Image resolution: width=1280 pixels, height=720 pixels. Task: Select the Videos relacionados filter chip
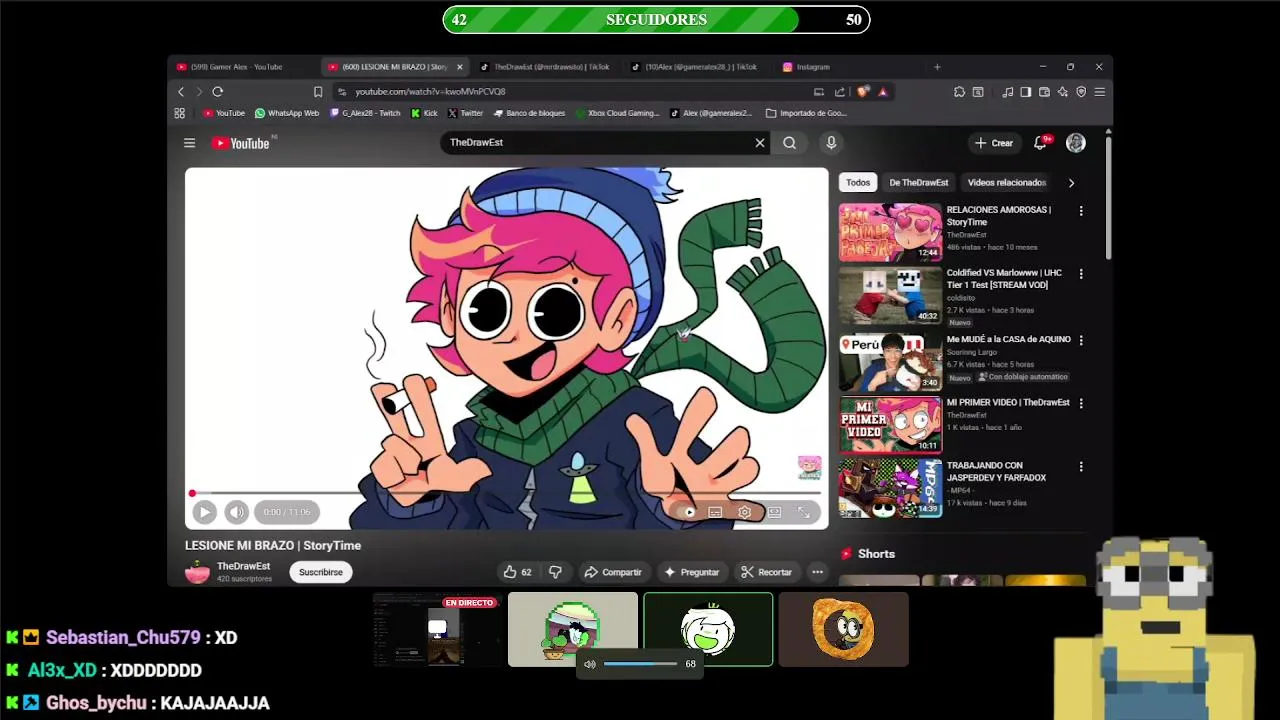coord(1007,182)
